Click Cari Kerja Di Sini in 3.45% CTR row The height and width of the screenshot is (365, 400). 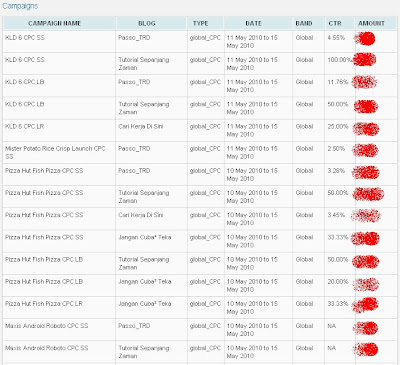pos(141,215)
